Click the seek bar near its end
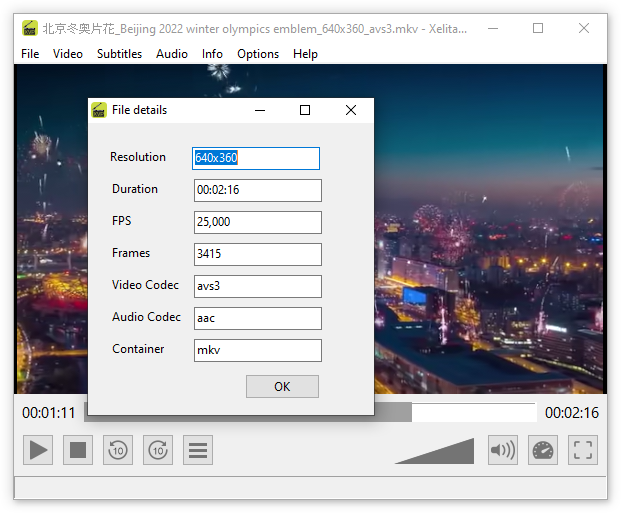This screenshot has width=621, height=513. [520, 412]
